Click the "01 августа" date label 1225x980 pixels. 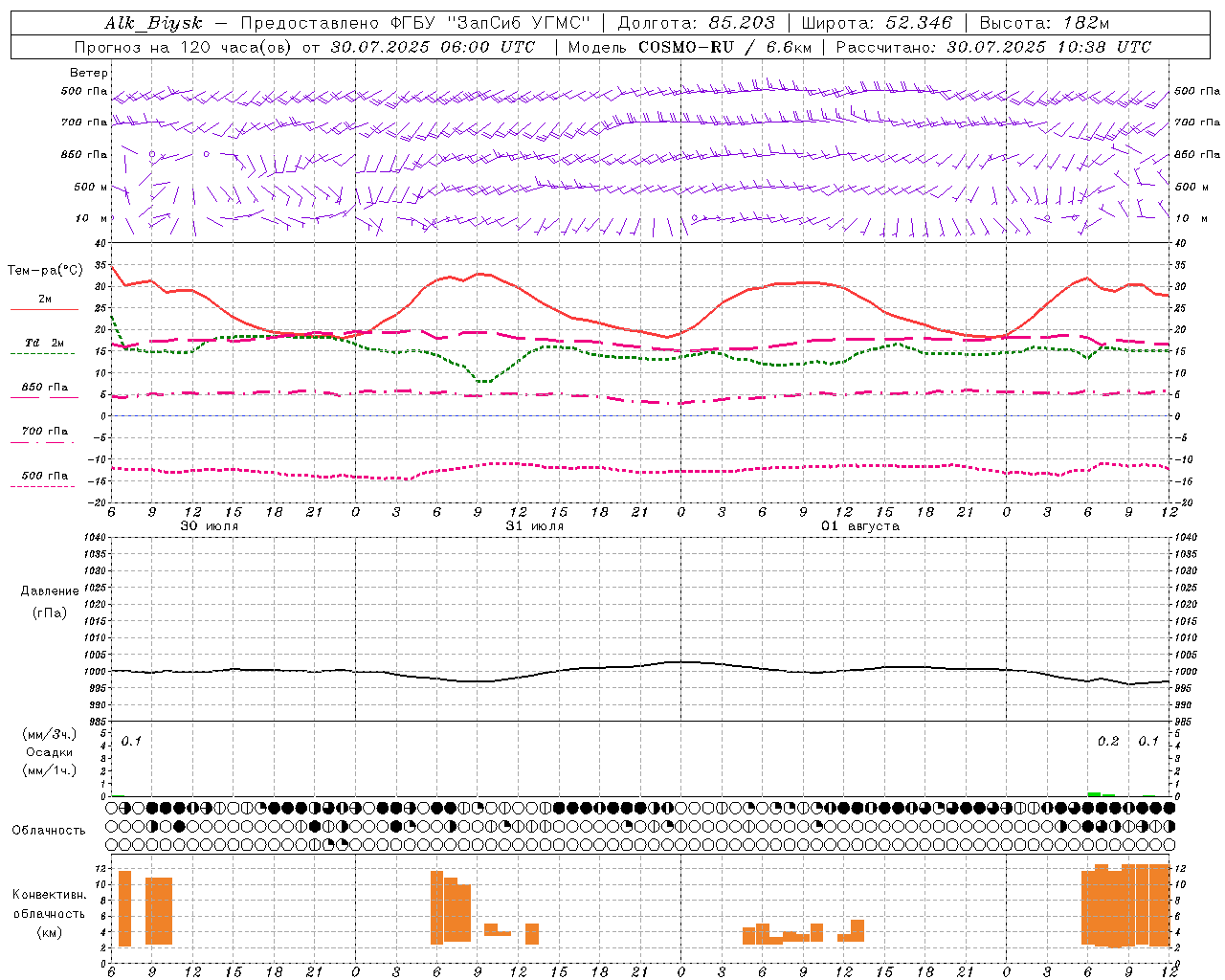860,526
